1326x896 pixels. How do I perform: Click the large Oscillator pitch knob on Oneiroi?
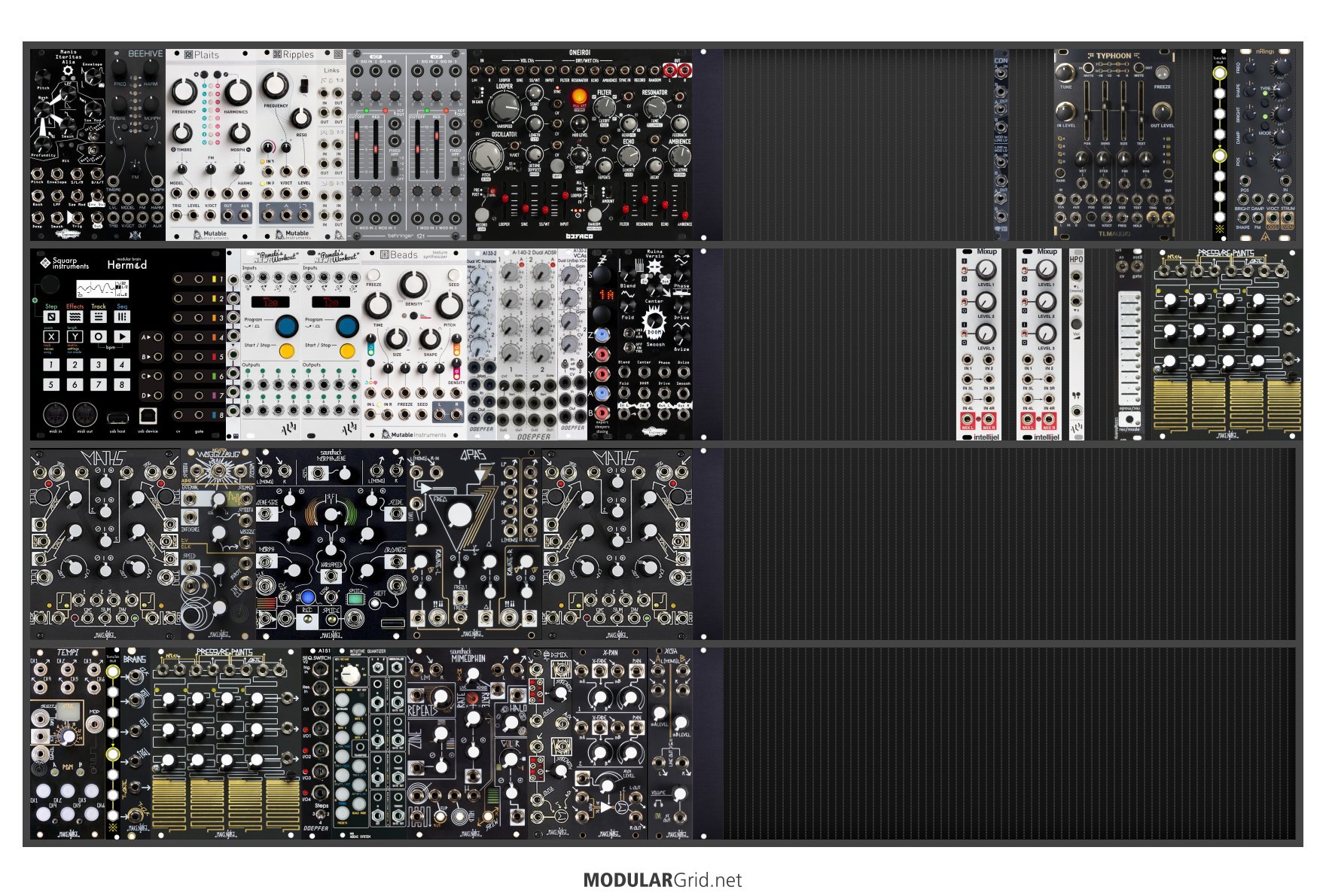pyautogui.click(x=486, y=156)
